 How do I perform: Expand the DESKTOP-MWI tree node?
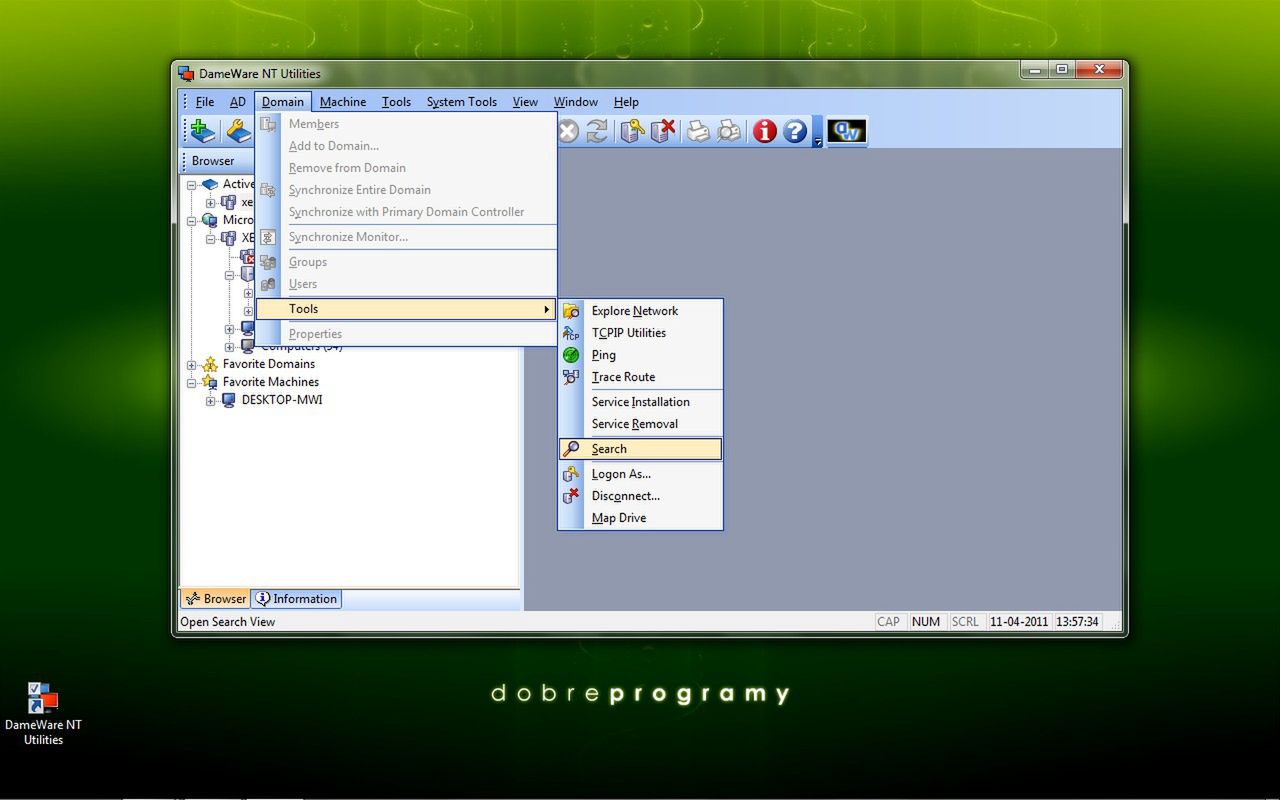[x=210, y=400]
